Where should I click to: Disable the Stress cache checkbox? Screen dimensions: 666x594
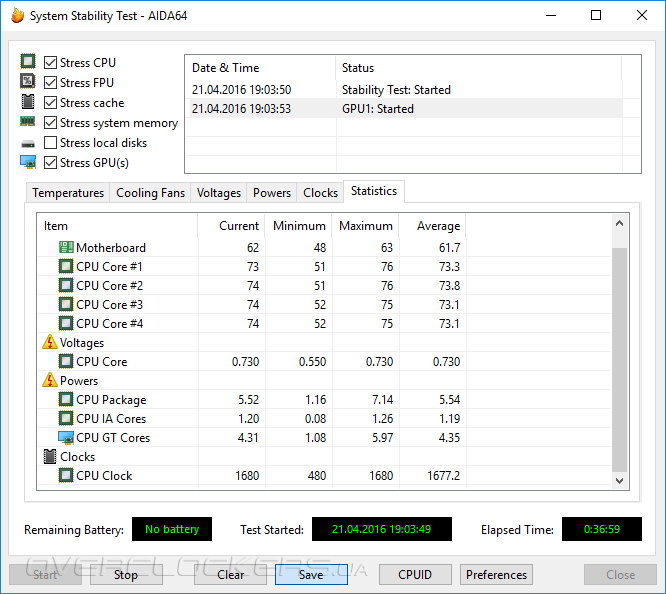51,102
